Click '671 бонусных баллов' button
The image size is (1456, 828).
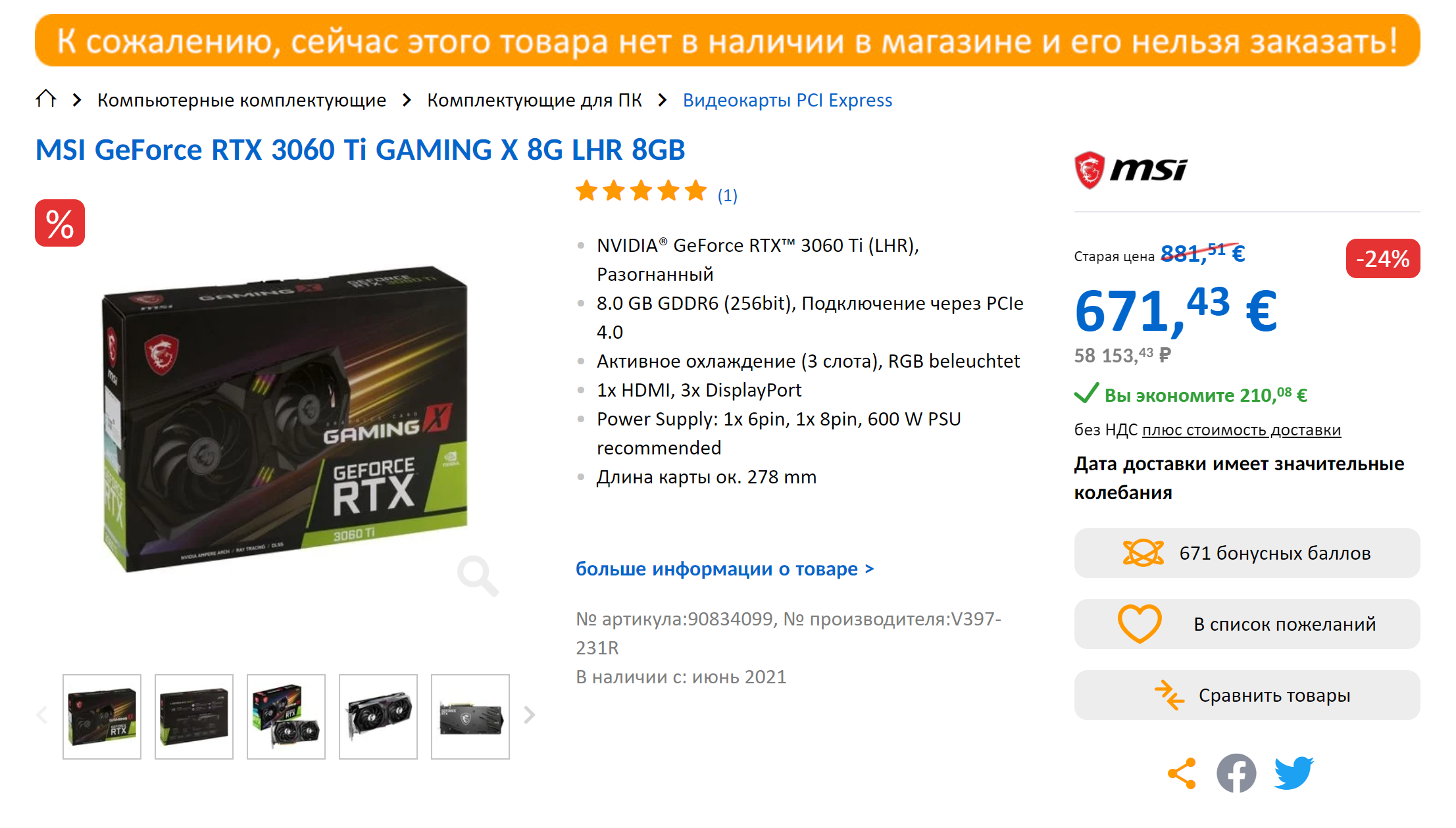[x=1247, y=553]
